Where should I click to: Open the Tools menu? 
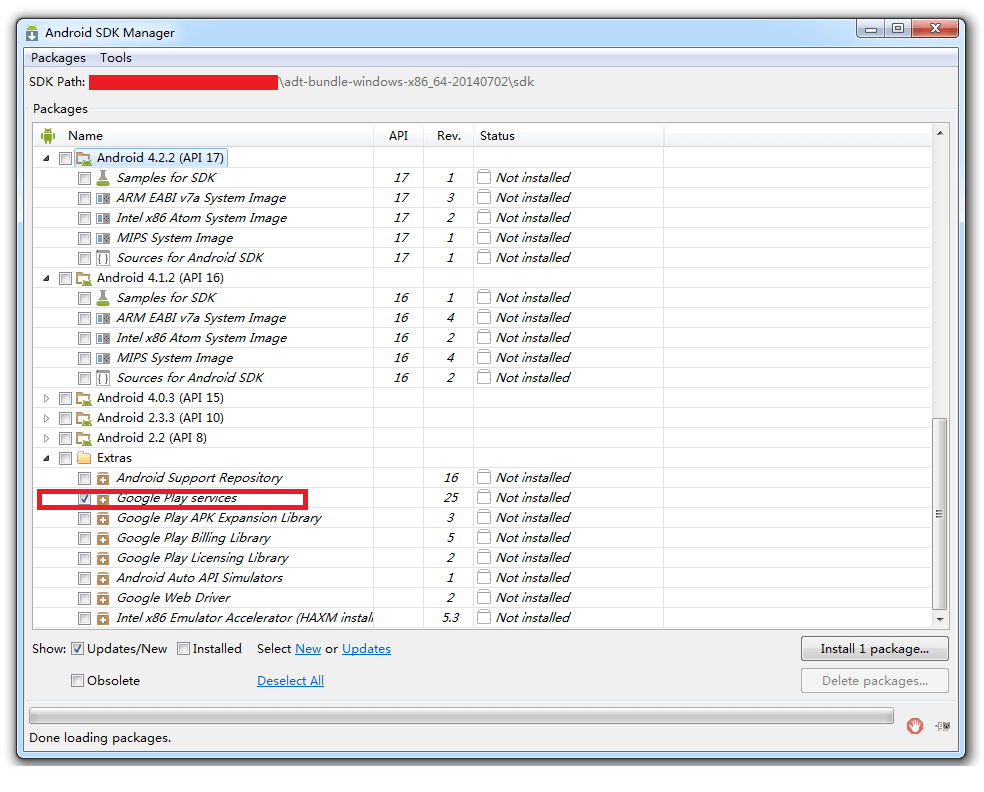(x=115, y=57)
